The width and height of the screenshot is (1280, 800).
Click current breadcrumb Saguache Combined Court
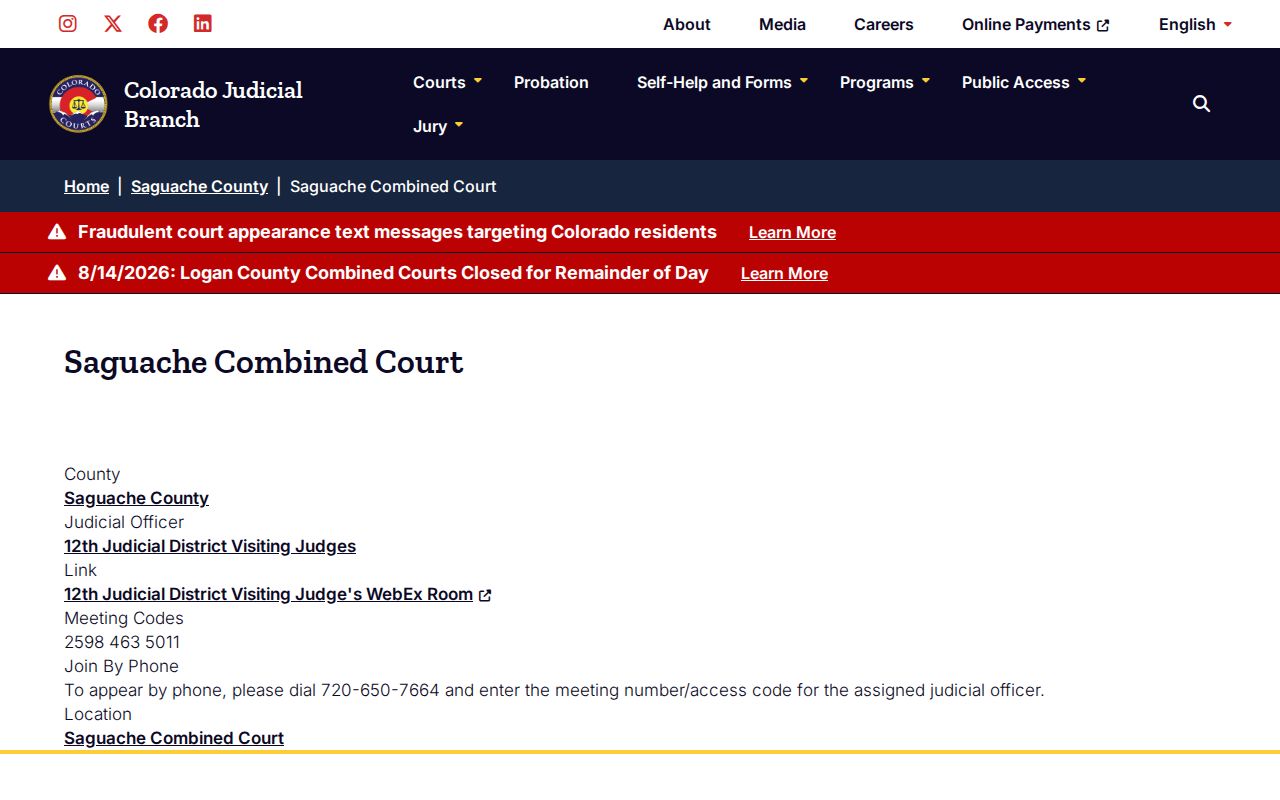[393, 186]
